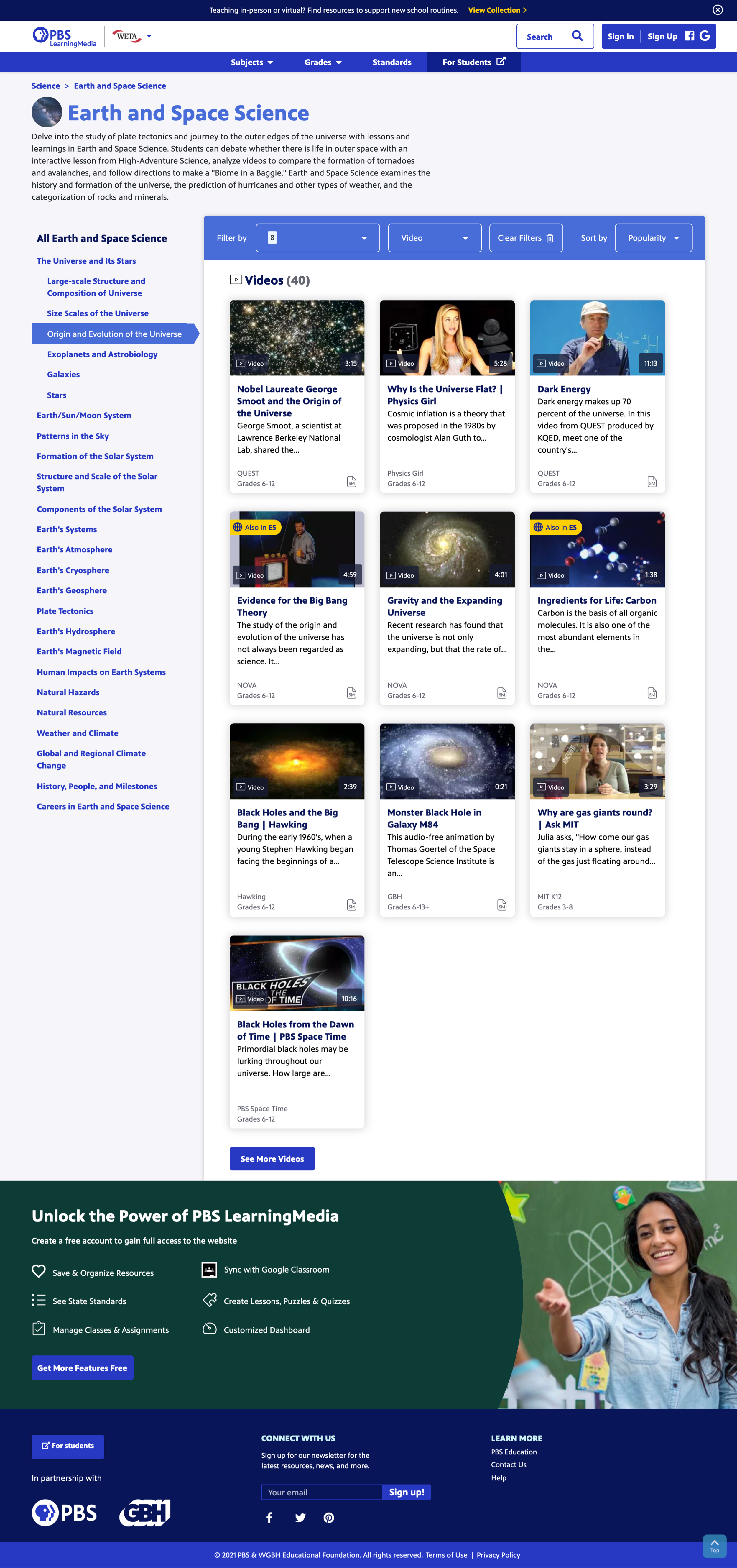Sign up using the Google icon

[x=705, y=36]
